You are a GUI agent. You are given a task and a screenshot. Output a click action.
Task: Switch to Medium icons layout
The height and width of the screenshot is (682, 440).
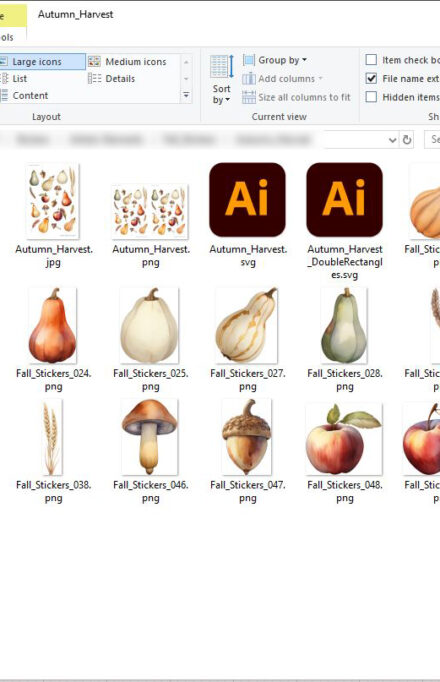coord(127,62)
